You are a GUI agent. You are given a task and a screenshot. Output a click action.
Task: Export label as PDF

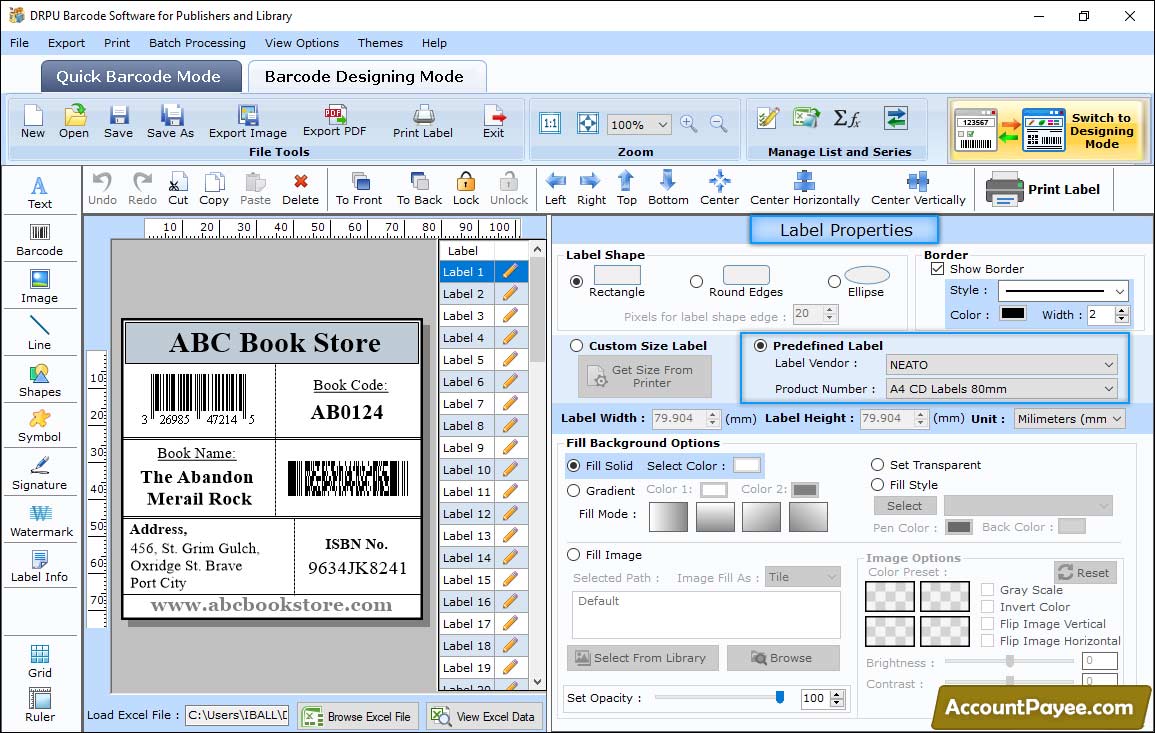[334, 122]
